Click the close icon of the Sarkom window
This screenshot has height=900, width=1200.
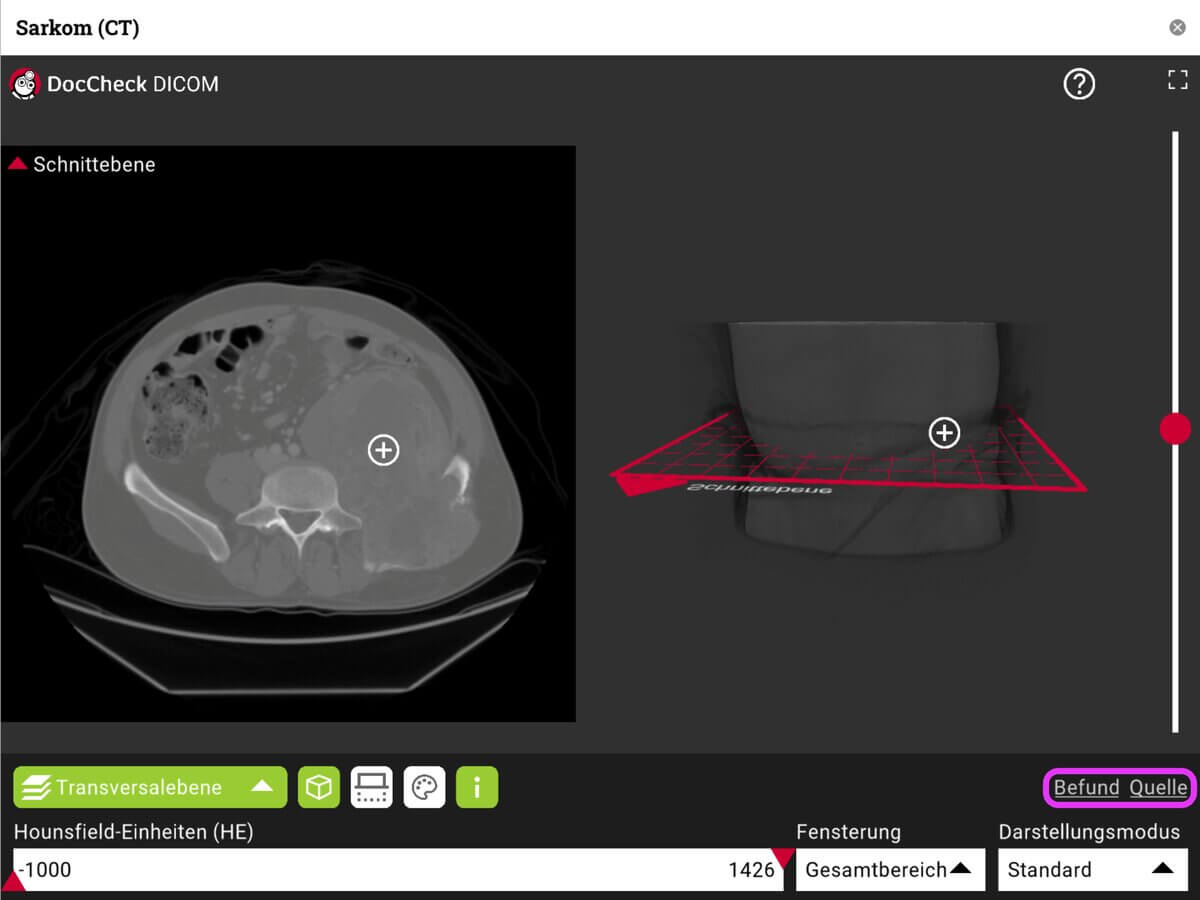pos(1177,27)
